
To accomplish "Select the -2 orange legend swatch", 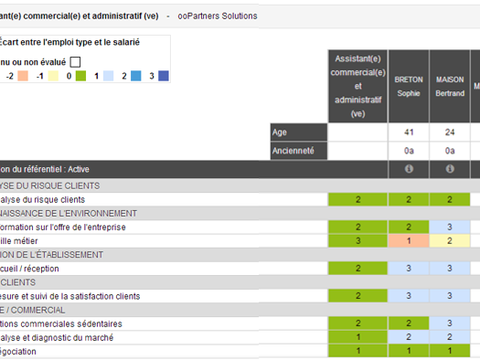I will [23, 76].
